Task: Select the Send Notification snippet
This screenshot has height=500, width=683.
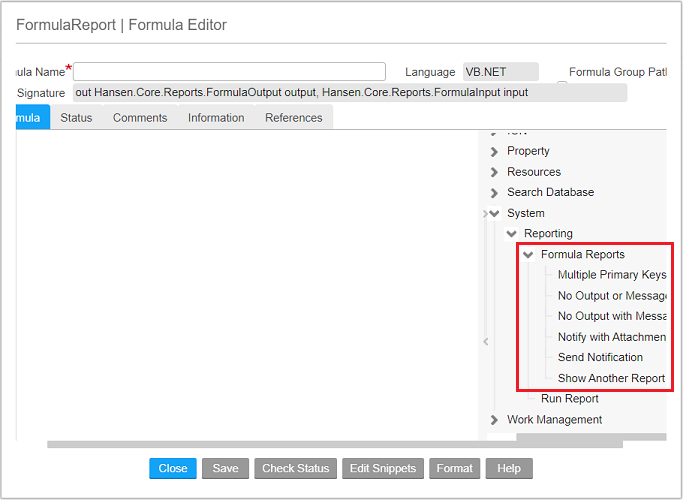Action: tap(600, 357)
